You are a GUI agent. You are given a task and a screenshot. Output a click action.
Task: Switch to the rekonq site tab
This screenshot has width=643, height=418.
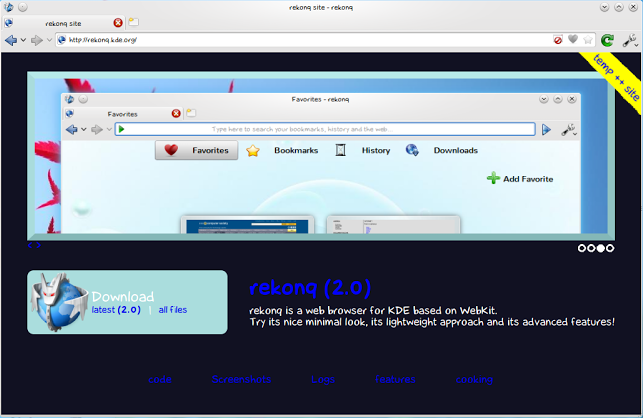click(x=62, y=22)
